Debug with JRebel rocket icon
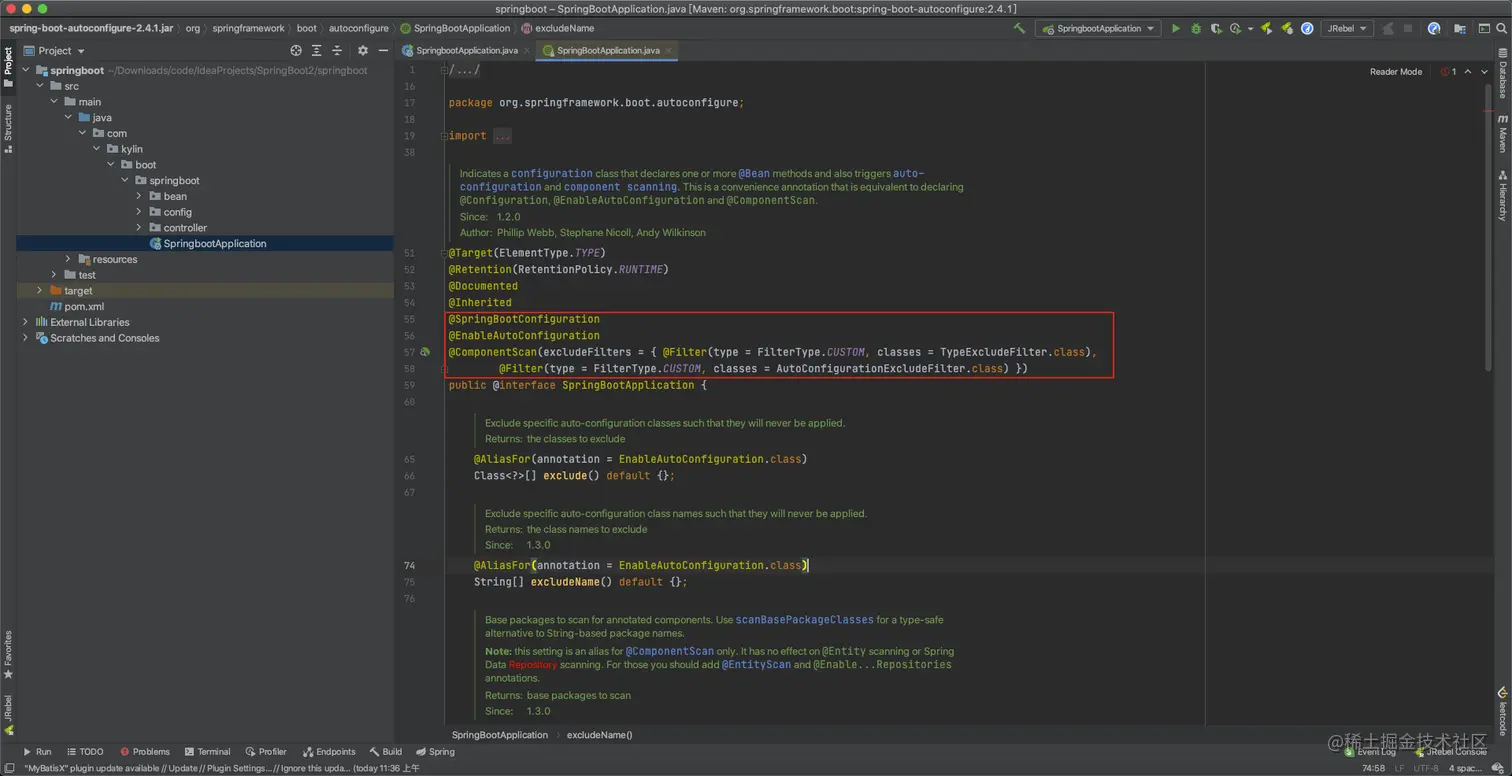1512x776 pixels. pos(1285,29)
